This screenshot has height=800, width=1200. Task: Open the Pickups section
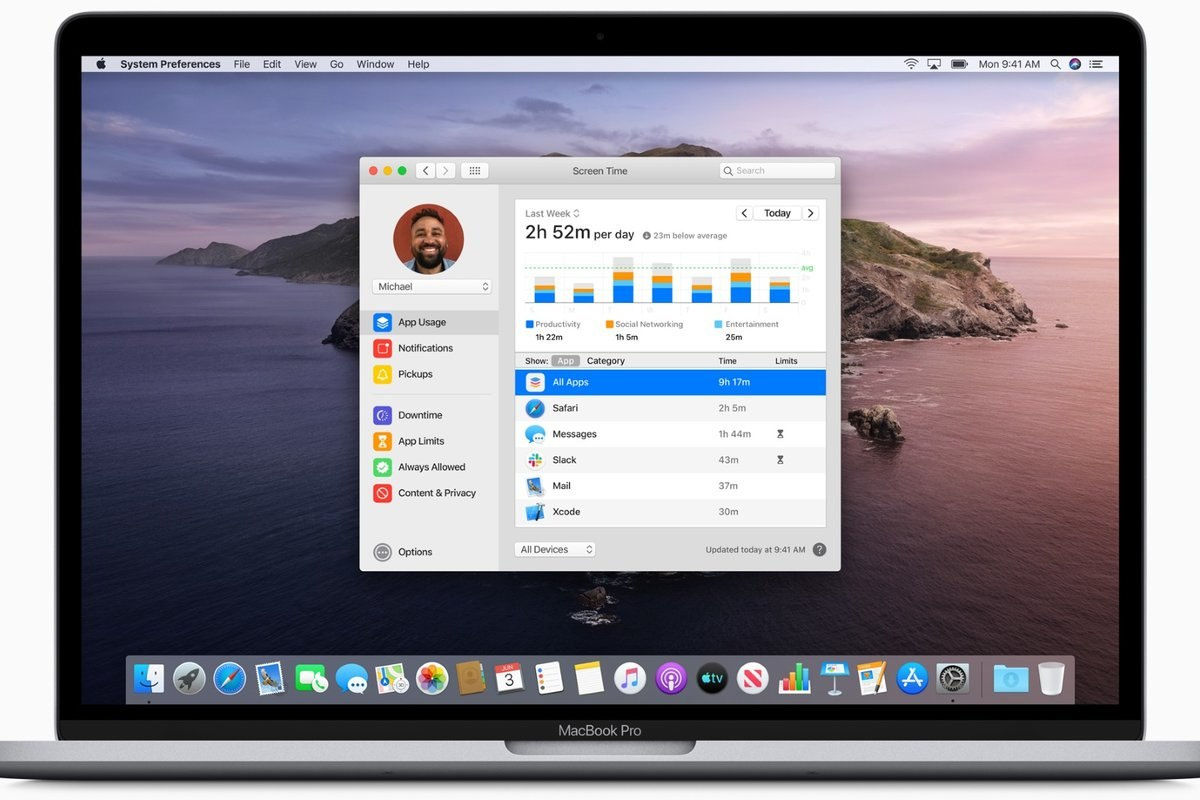tap(414, 374)
